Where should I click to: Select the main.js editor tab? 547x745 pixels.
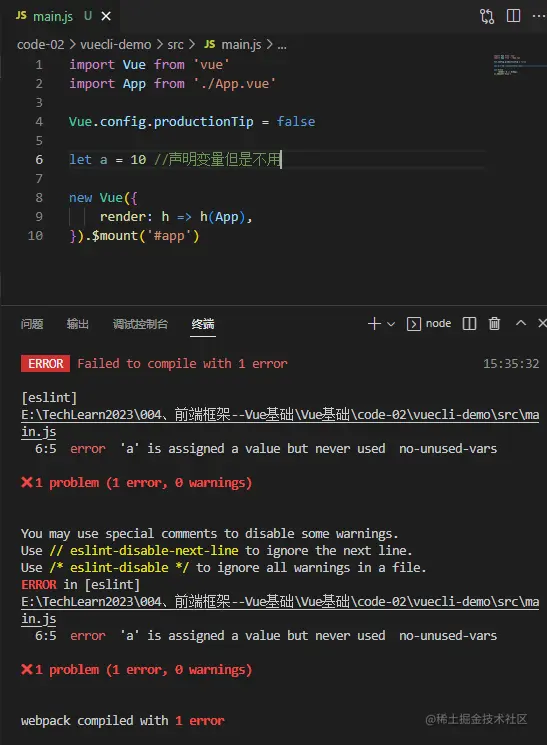(60, 16)
